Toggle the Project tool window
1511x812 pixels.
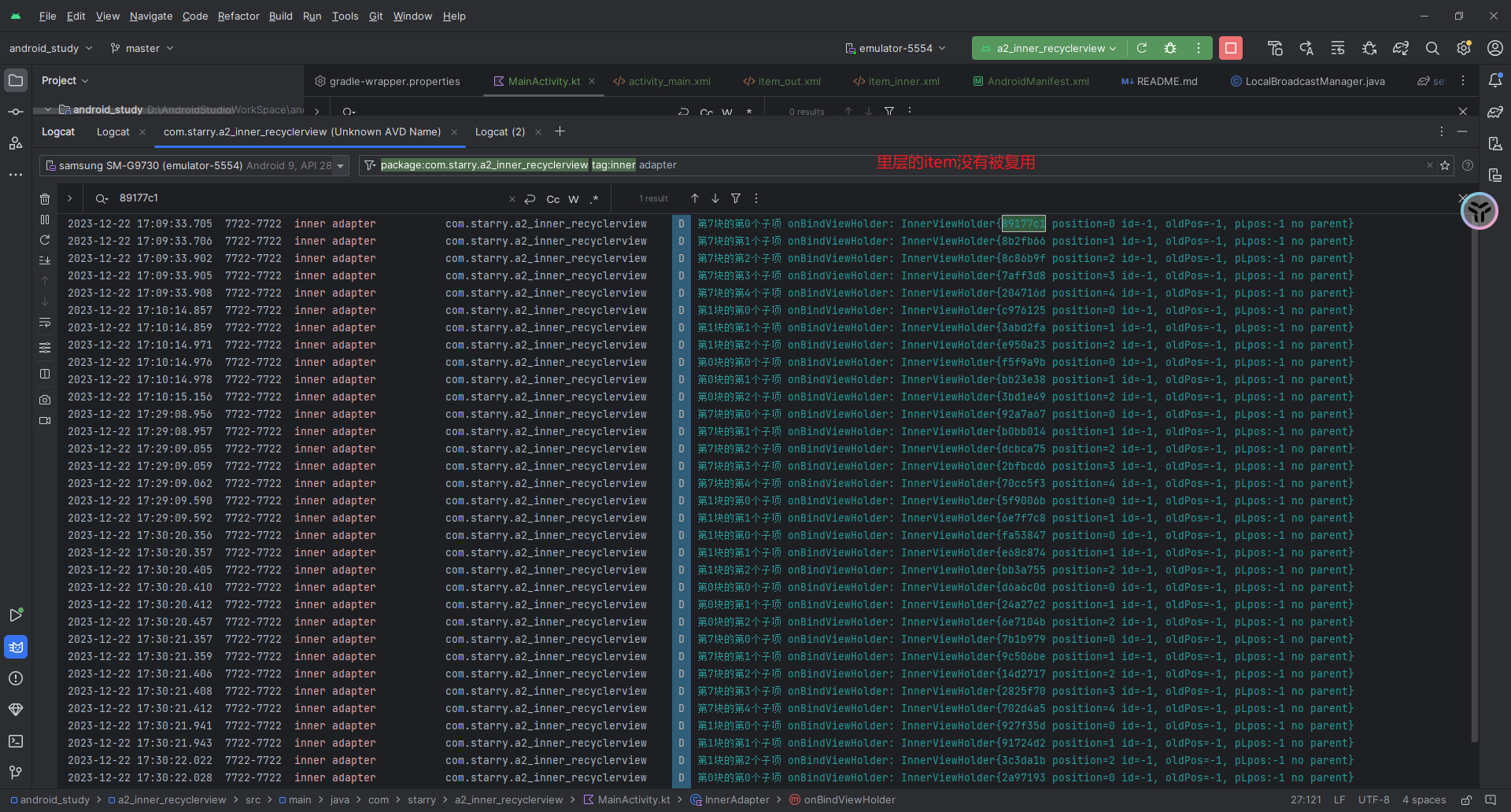pos(16,80)
